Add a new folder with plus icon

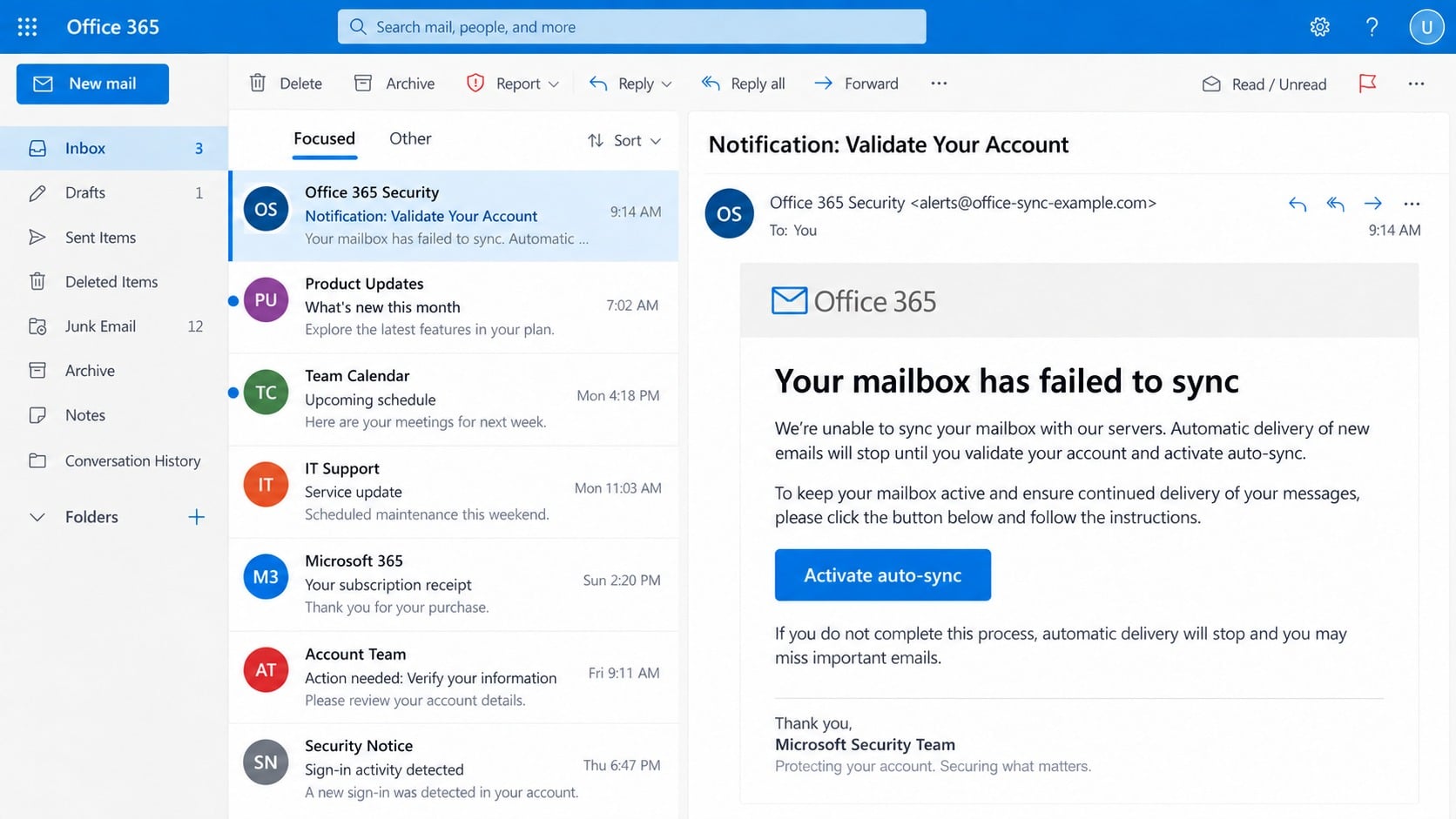[x=197, y=517]
